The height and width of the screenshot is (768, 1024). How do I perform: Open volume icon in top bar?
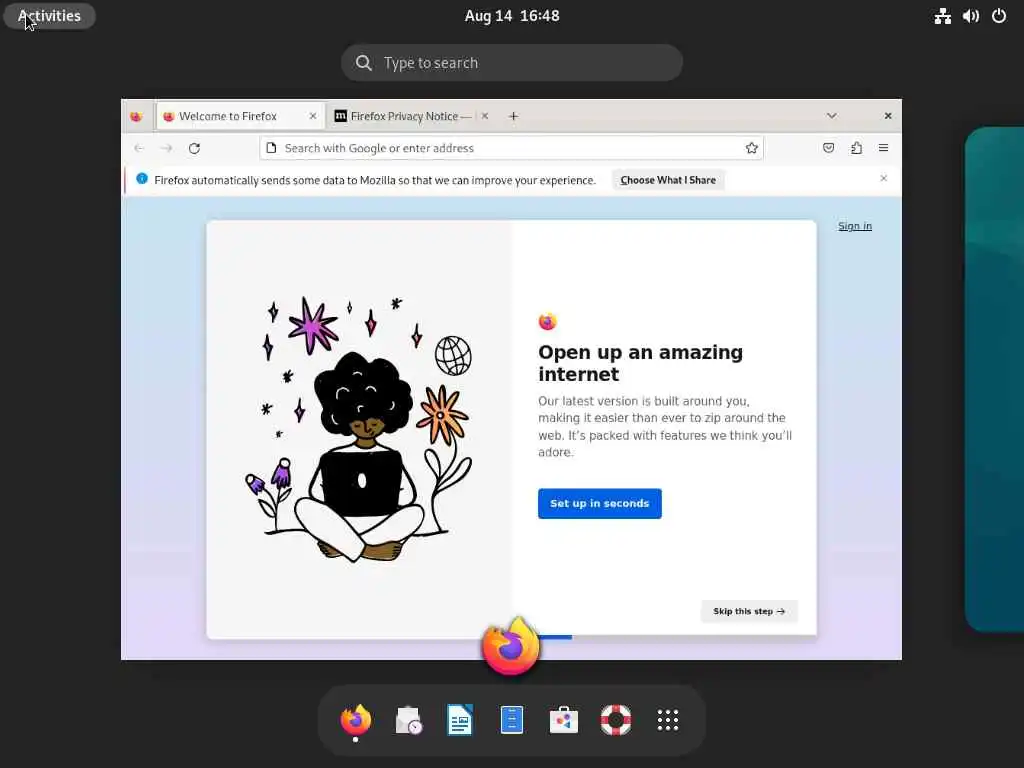(970, 16)
